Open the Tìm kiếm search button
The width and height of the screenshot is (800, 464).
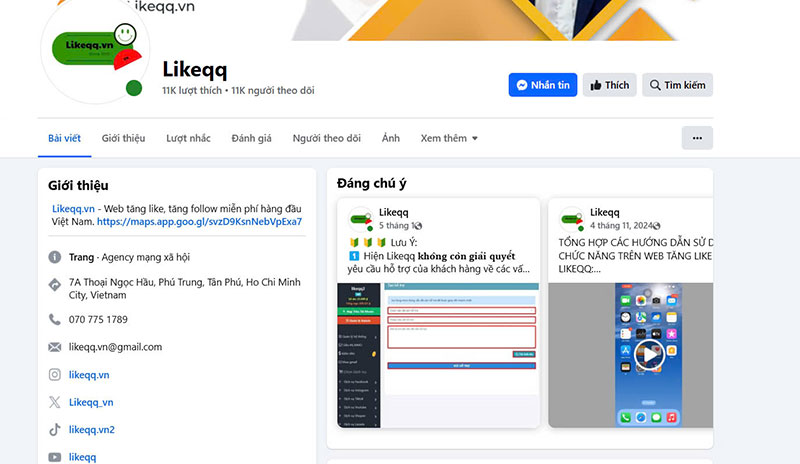[x=678, y=85]
